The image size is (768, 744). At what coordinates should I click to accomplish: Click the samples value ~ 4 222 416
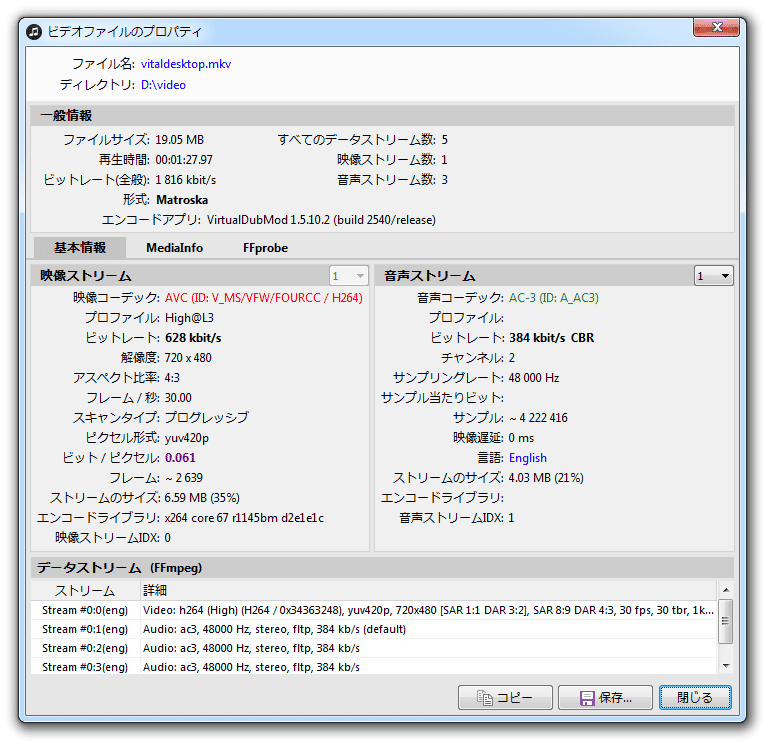[538, 418]
